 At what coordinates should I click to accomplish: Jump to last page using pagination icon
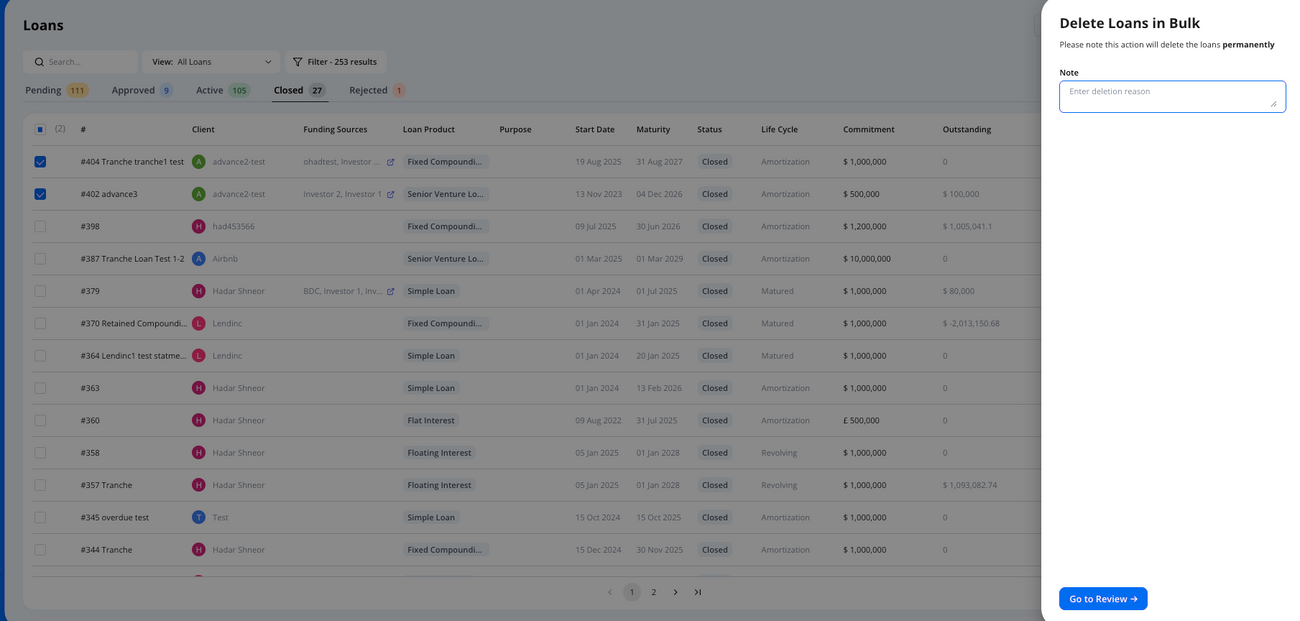pyautogui.click(x=697, y=591)
